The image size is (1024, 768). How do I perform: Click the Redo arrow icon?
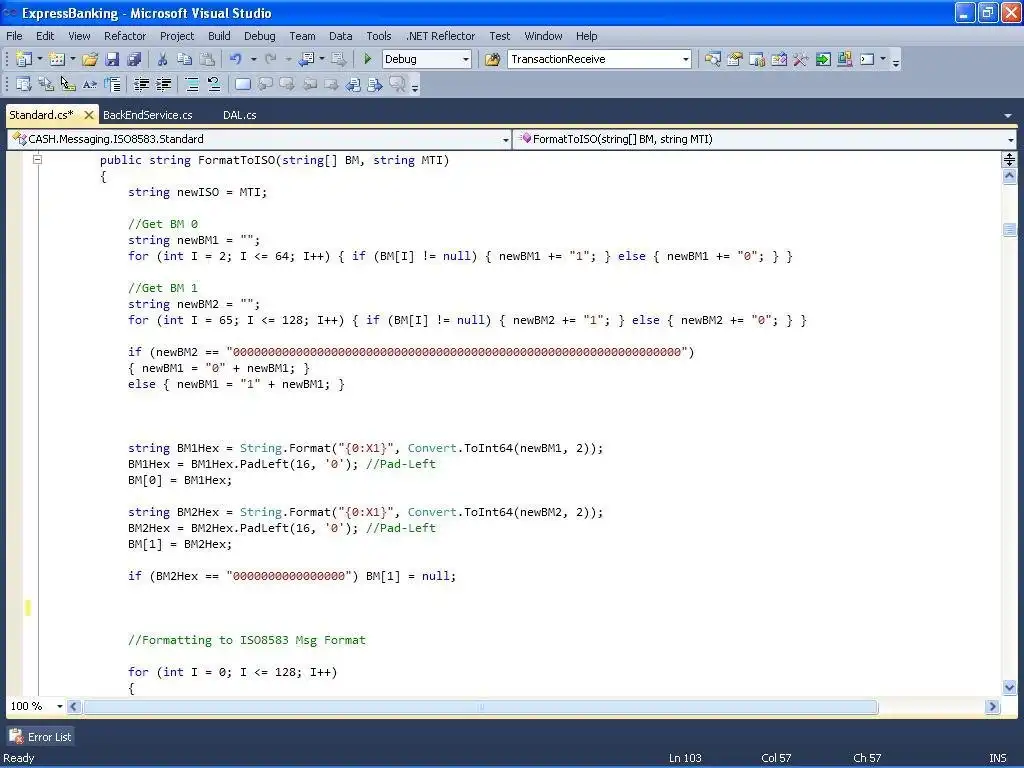tap(270, 59)
